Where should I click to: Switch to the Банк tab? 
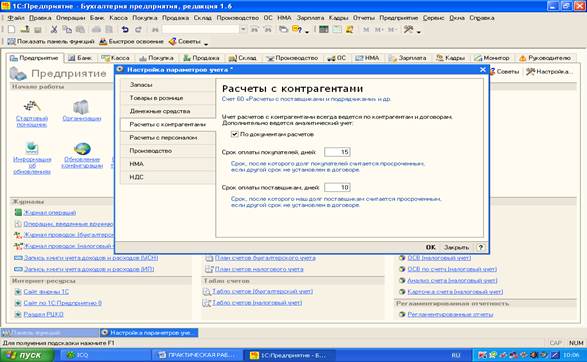pos(80,58)
